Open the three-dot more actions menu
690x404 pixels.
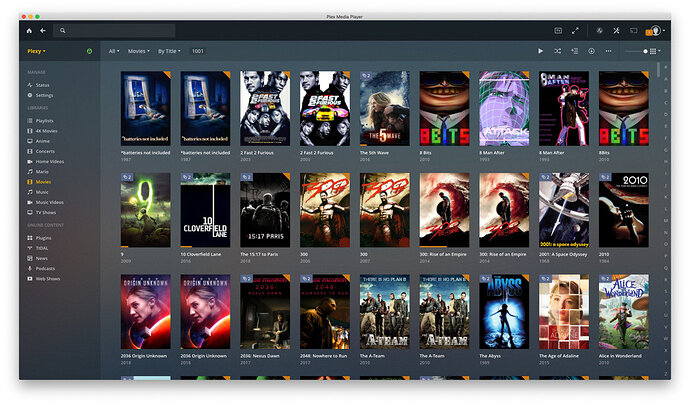608,51
